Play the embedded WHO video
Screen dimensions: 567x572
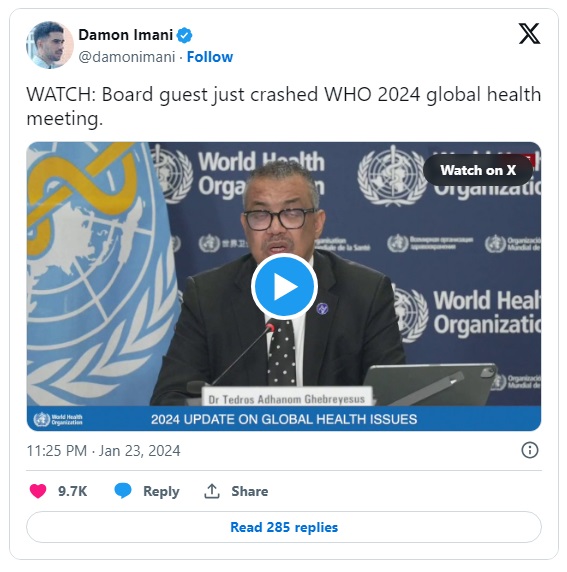pos(284,286)
